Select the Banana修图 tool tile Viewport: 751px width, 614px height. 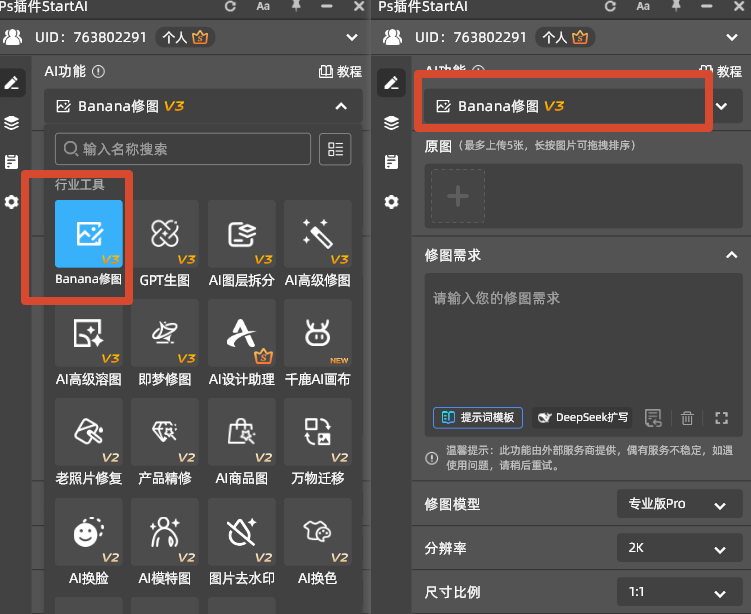[89, 234]
